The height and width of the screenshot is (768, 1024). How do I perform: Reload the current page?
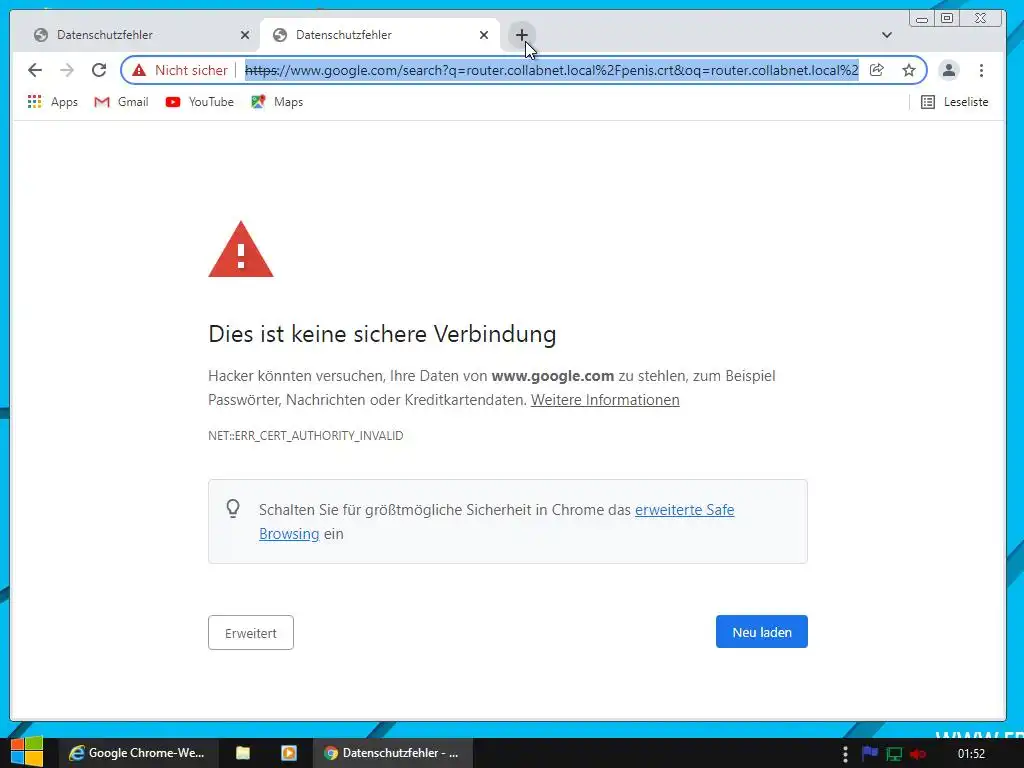99,70
